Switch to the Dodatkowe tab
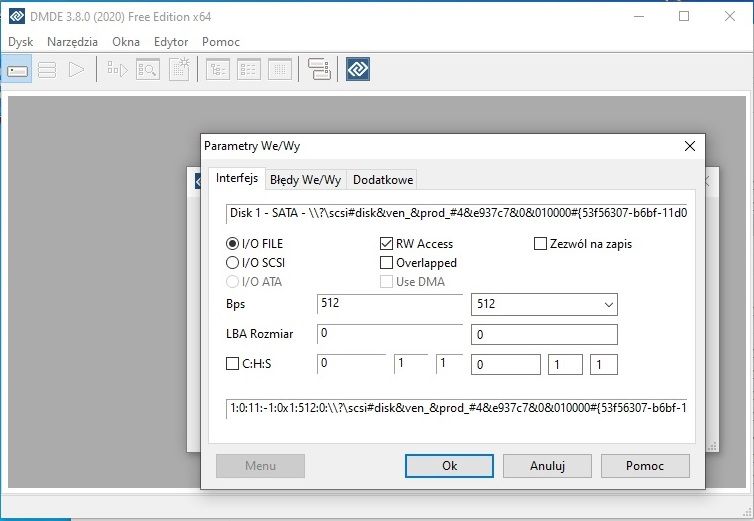The width and height of the screenshot is (754, 521). [383, 180]
